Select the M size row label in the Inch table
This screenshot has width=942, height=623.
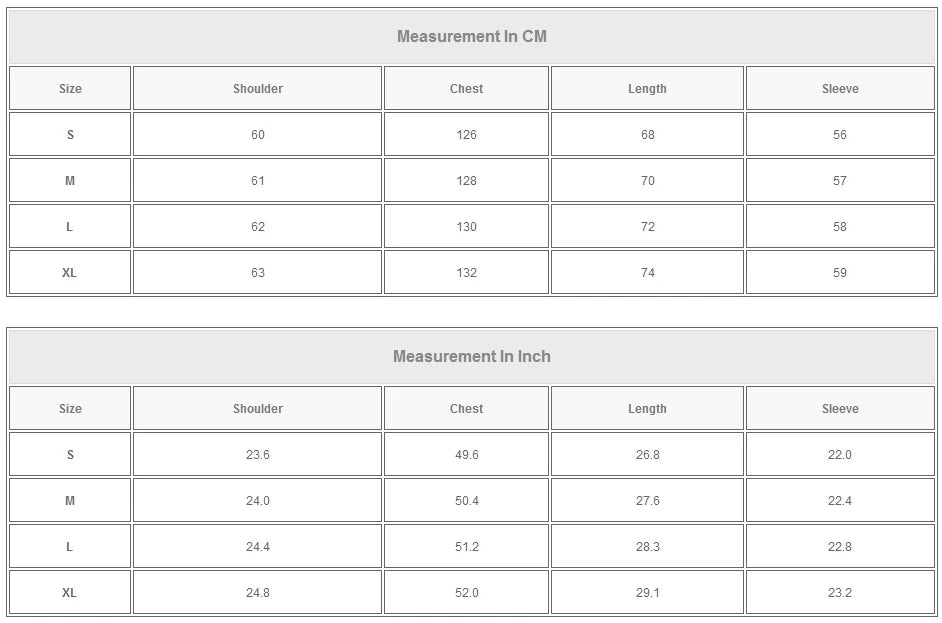70,501
